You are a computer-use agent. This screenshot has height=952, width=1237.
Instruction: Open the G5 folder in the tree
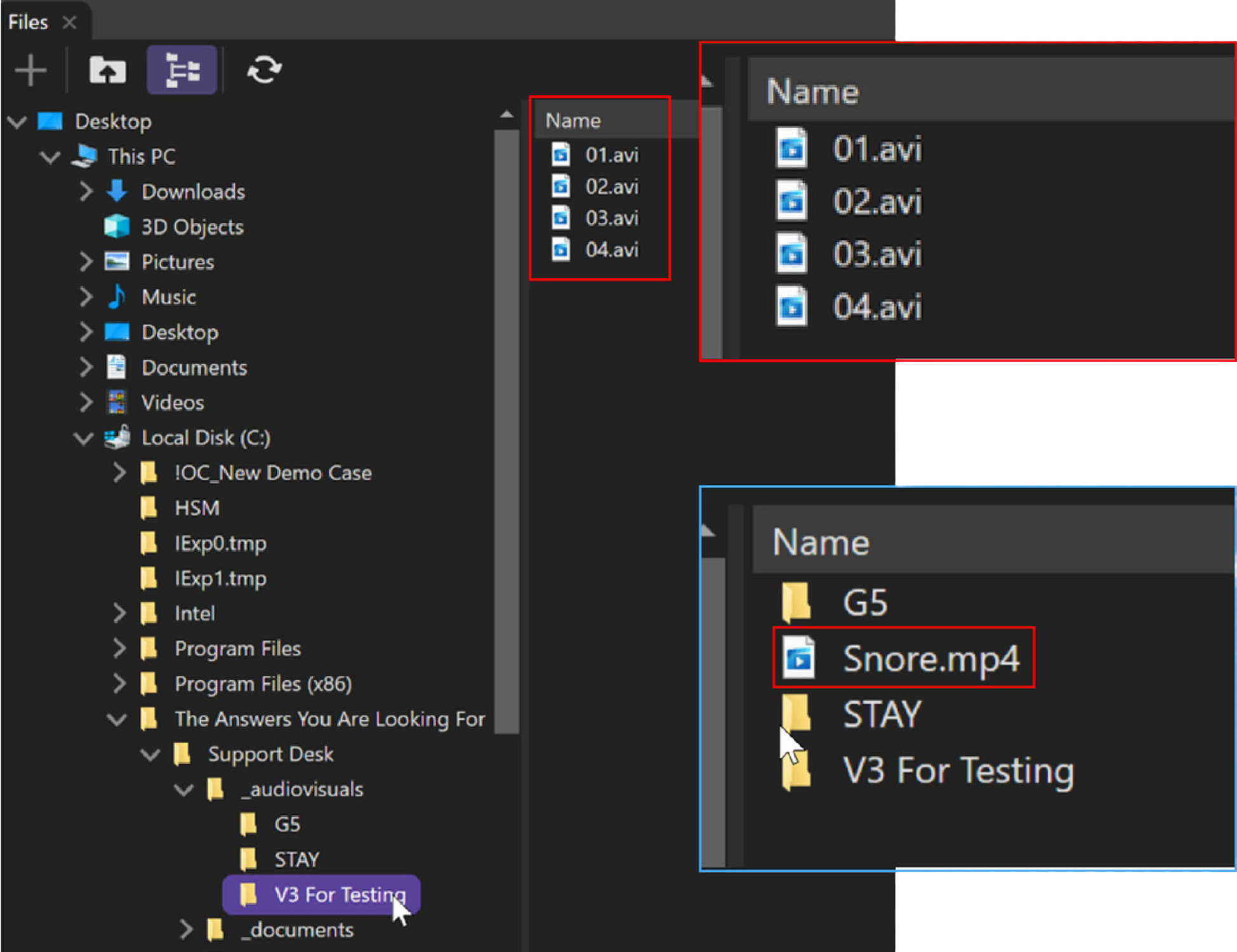pyautogui.click(x=286, y=824)
